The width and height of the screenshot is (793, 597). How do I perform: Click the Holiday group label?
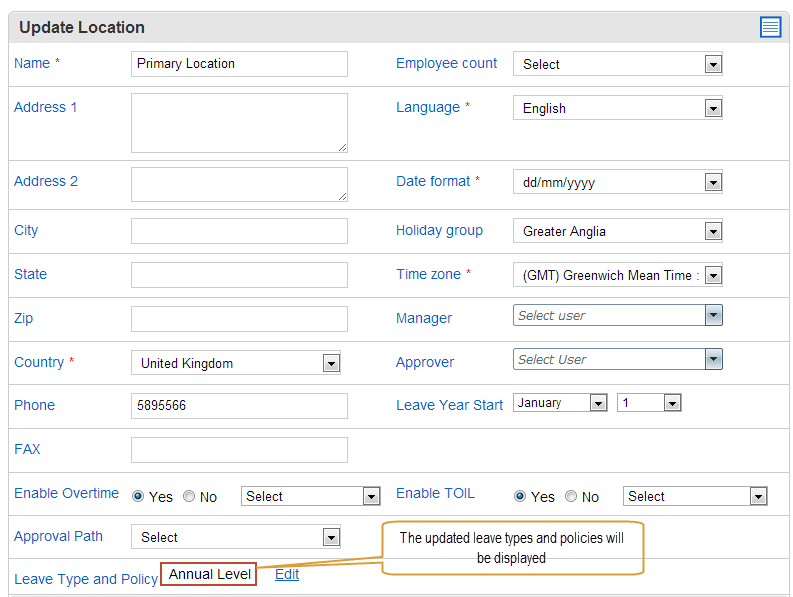[439, 231]
